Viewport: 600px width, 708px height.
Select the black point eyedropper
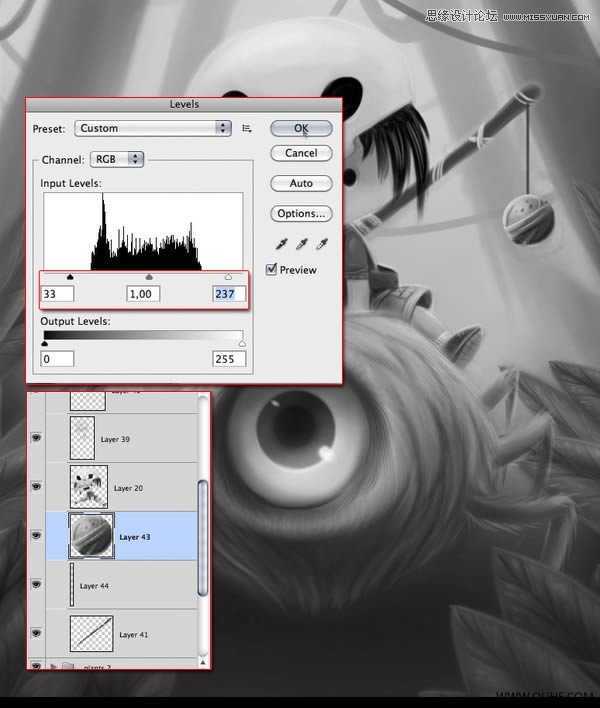pyautogui.click(x=281, y=244)
